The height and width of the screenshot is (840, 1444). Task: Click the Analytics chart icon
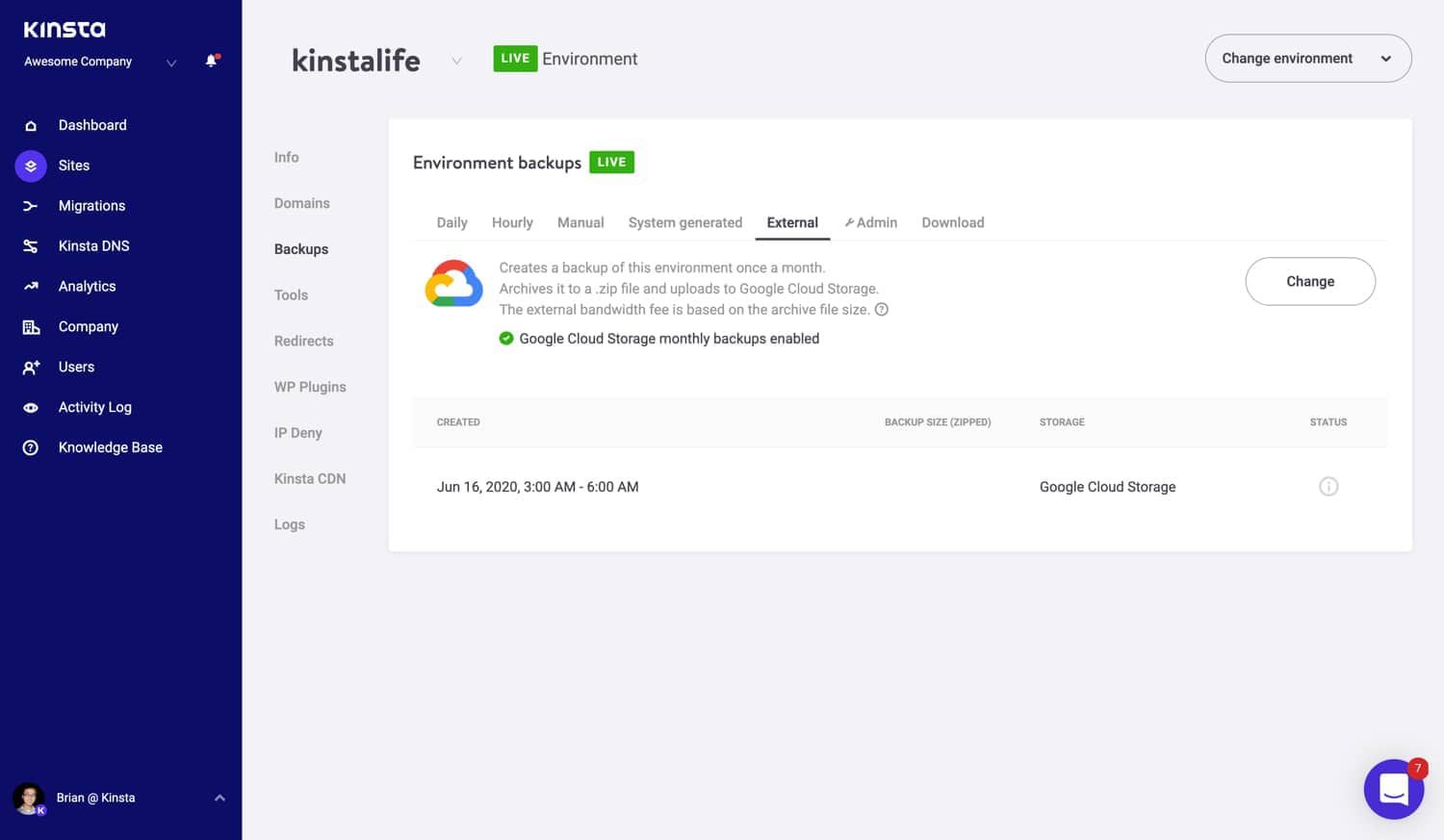(31, 287)
